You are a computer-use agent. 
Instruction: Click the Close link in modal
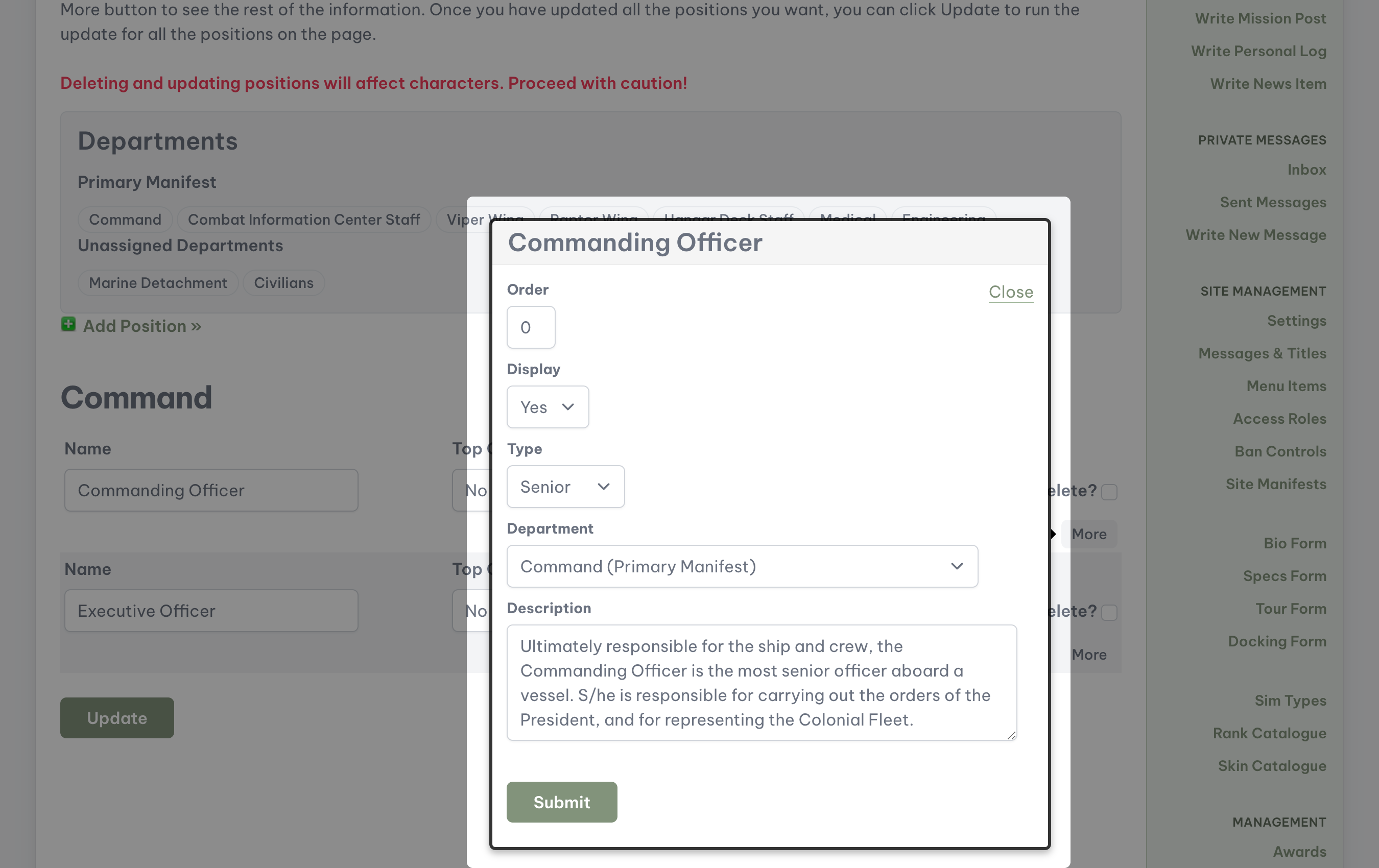(1011, 291)
